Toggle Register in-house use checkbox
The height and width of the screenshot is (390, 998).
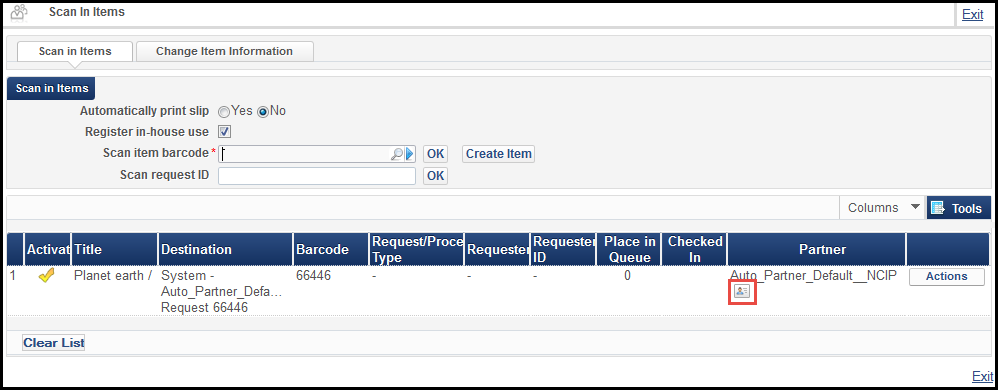[x=225, y=132]
